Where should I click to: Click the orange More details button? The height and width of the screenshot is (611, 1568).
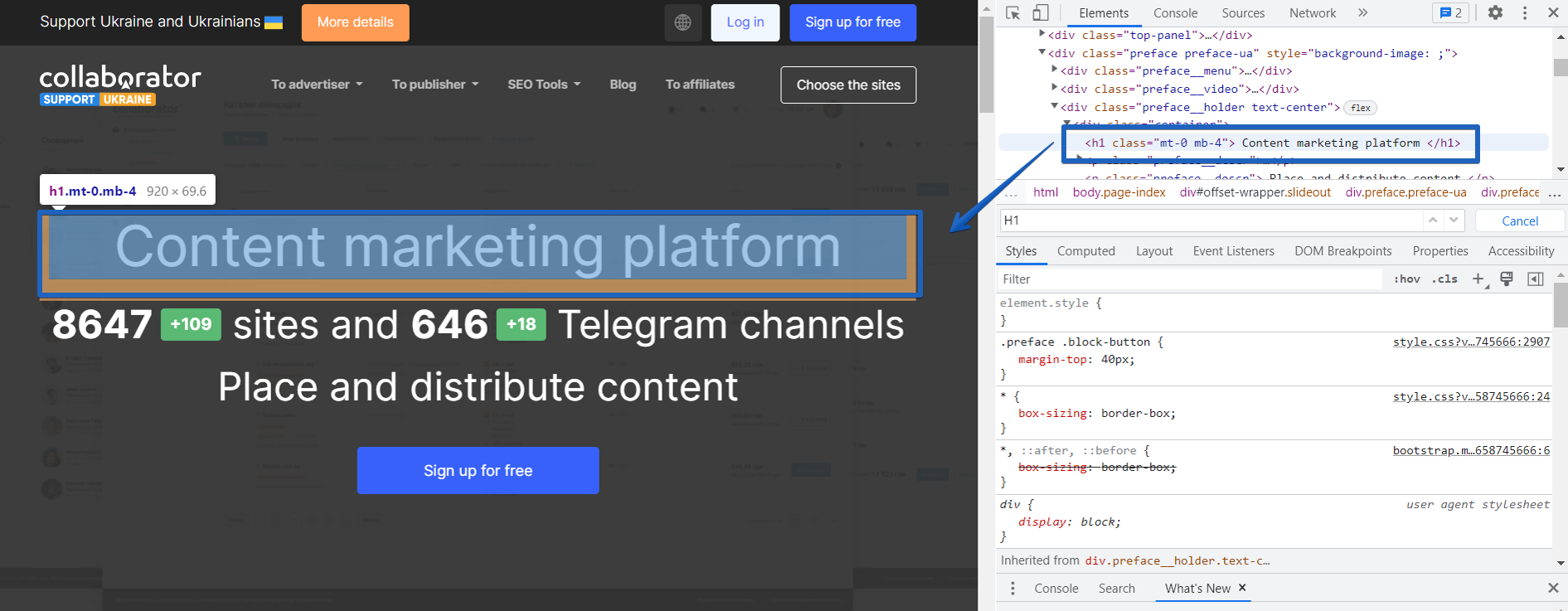click(x=355, y=22)
